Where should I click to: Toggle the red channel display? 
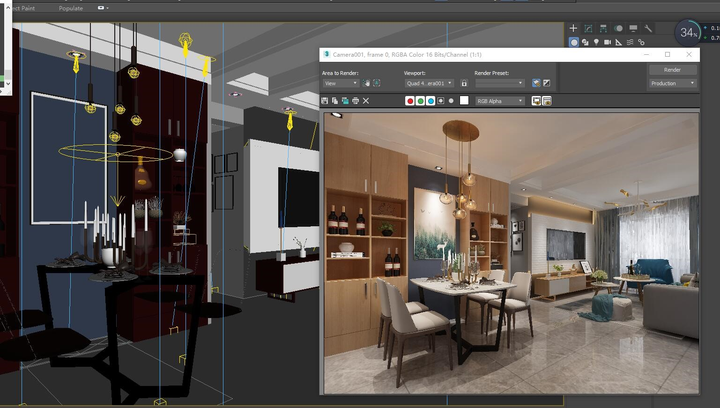pyautogui.click(x=410, y=101)
